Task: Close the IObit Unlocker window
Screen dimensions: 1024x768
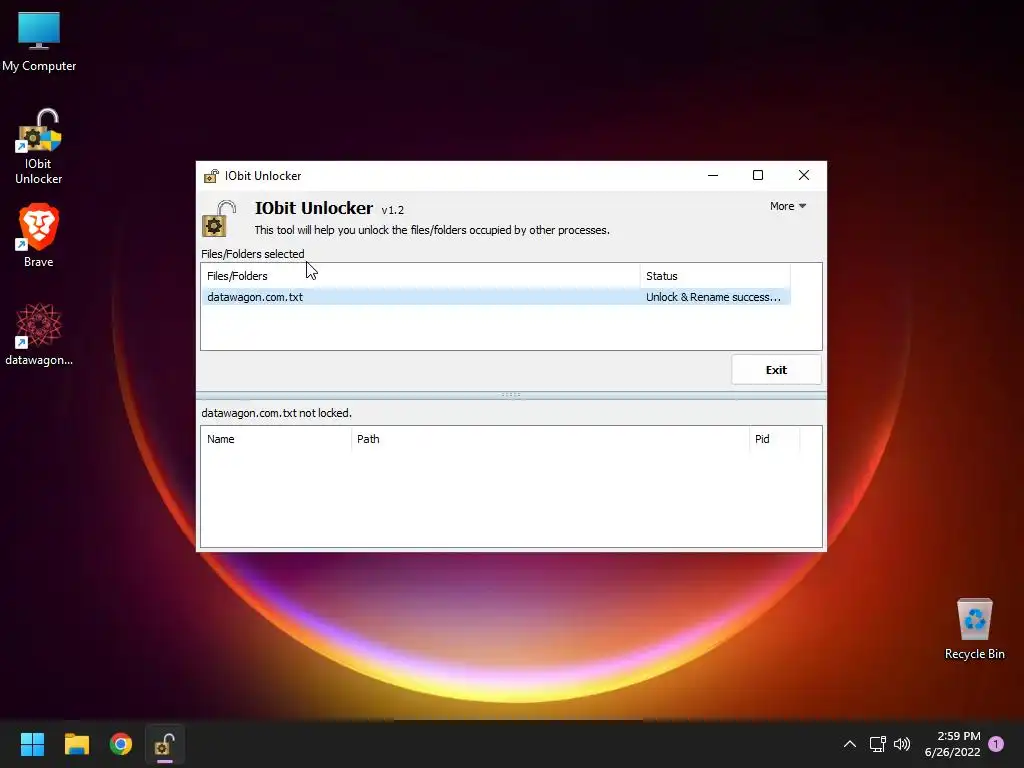Action: (x=804, y=175)
